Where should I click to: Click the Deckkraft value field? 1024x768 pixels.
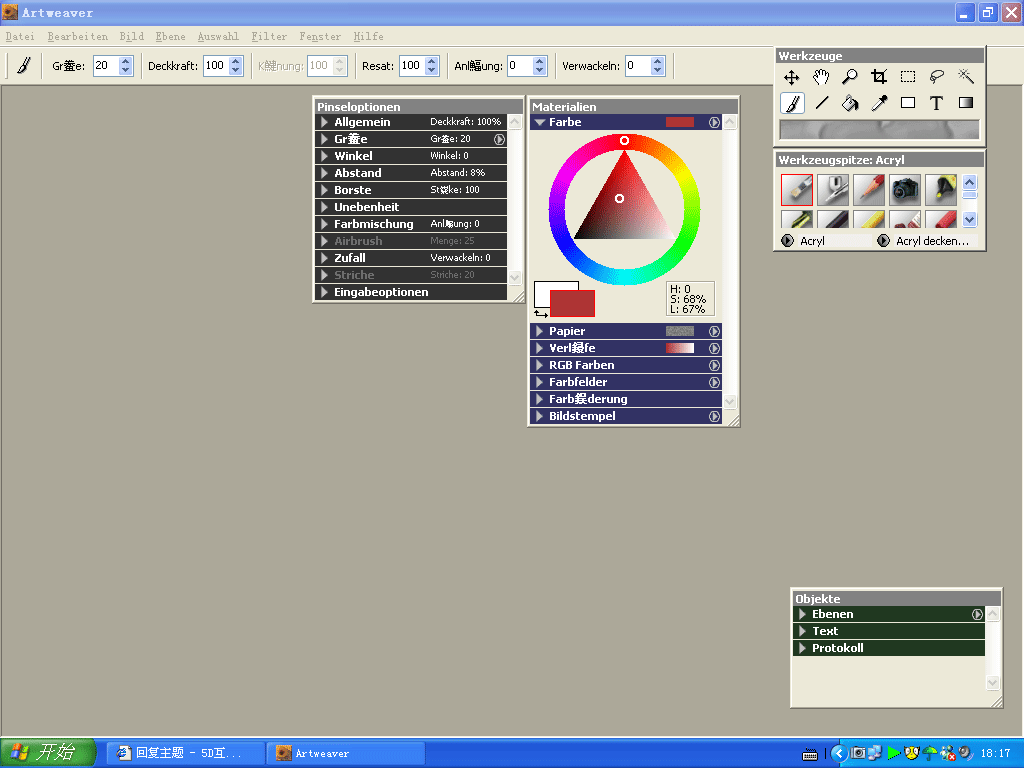(216, 65)
